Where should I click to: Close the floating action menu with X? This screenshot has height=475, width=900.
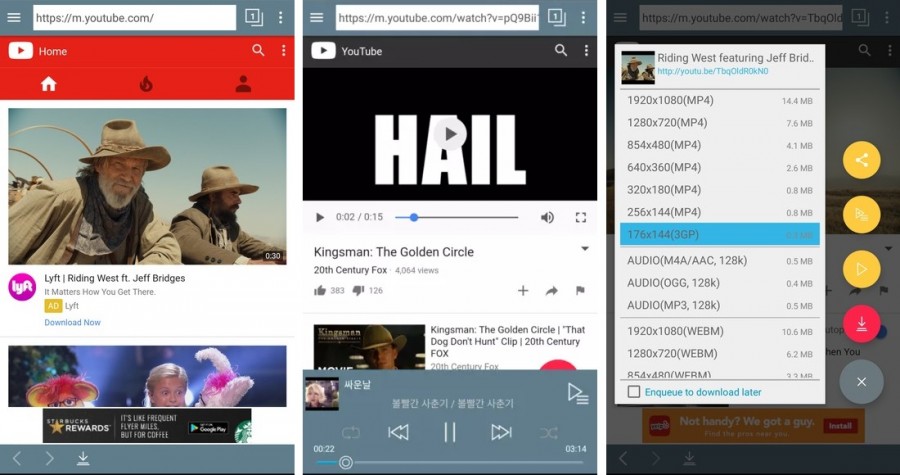click(862, 382)
